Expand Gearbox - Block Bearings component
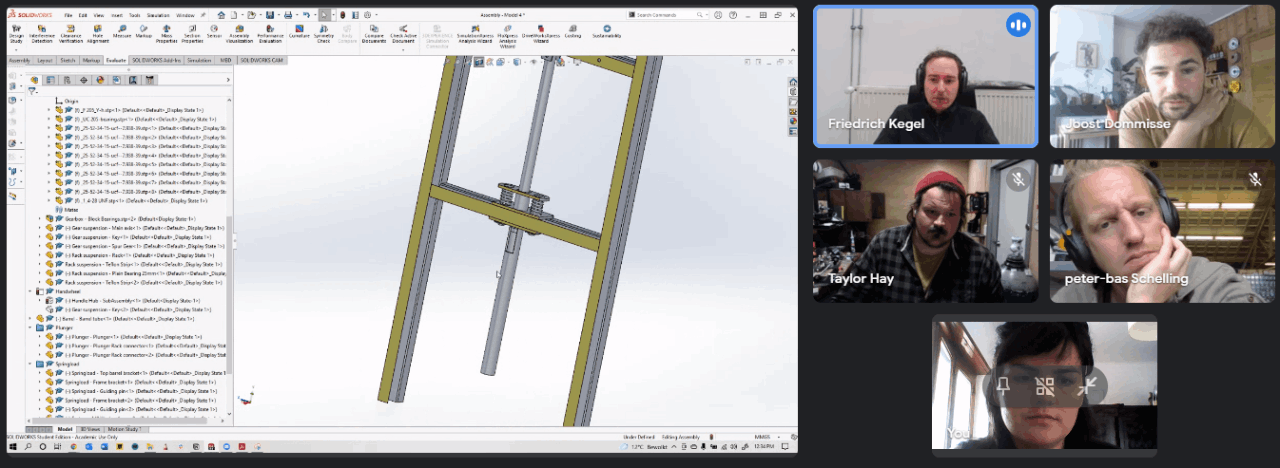 pyautogui.click(x=40, y=218)
